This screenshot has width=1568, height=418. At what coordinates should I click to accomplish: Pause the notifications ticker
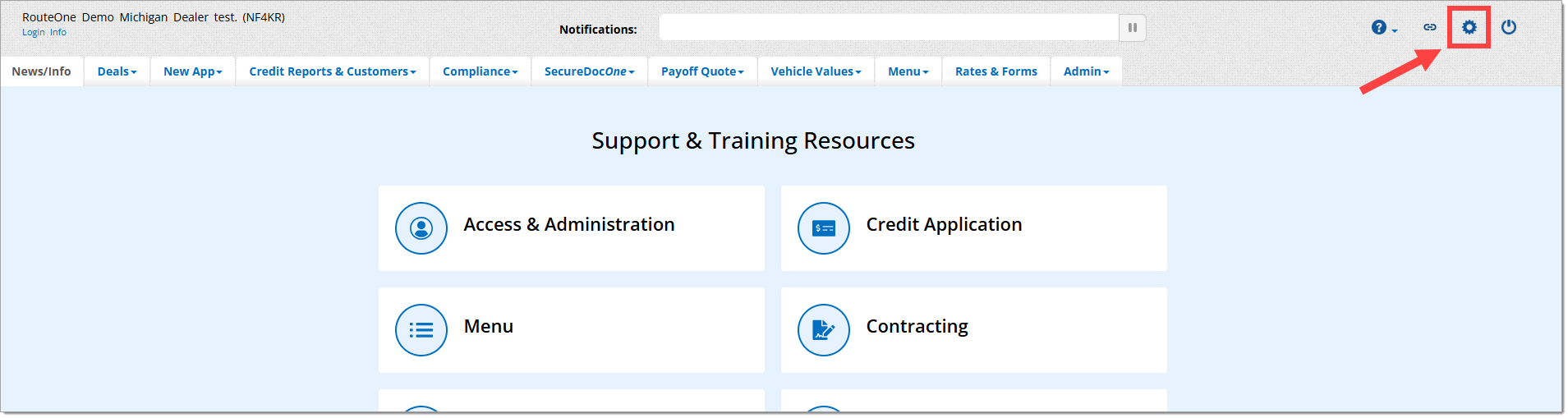(1132, 28)
